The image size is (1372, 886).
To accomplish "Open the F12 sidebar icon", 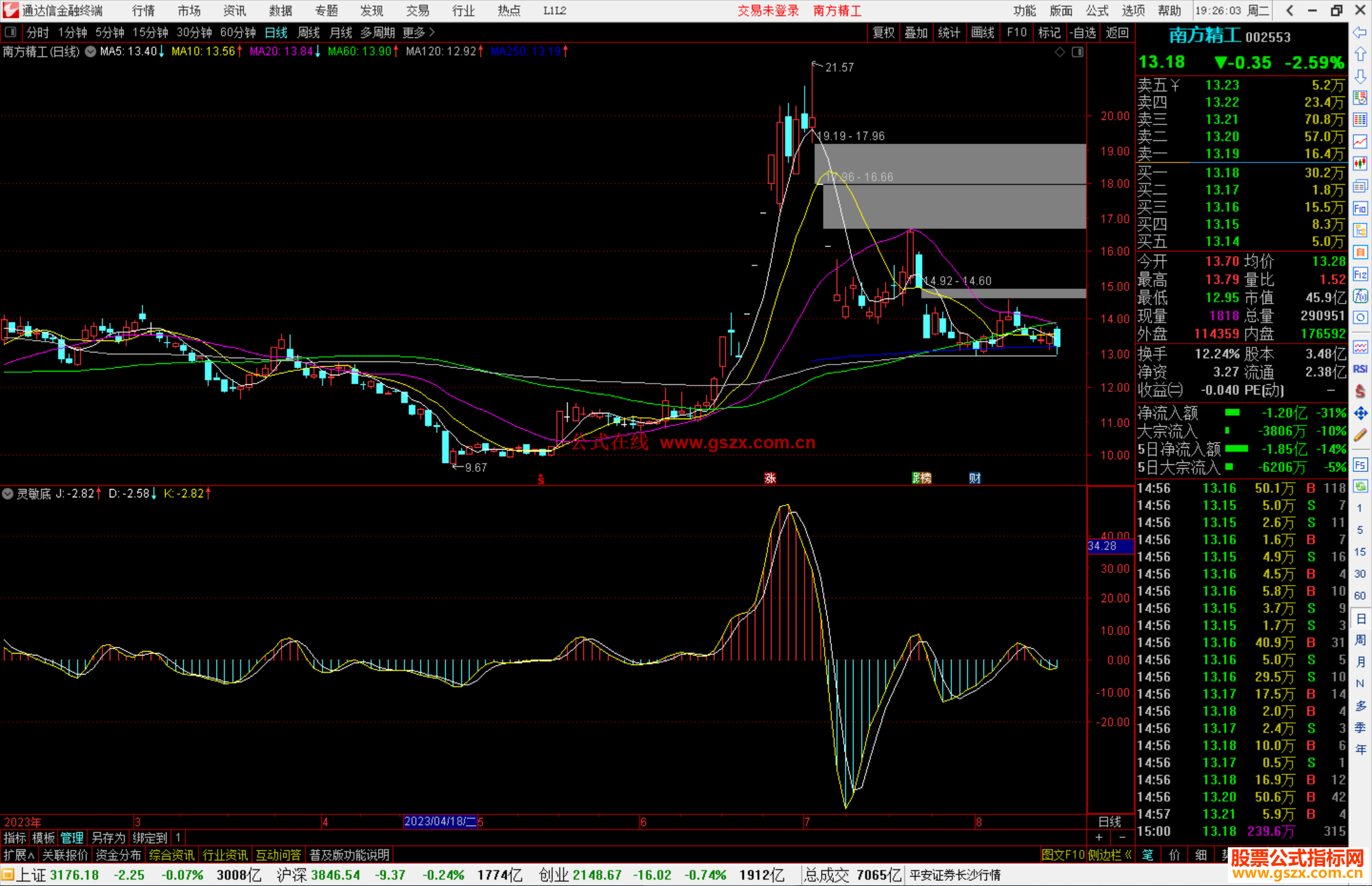I will 1360,274.
